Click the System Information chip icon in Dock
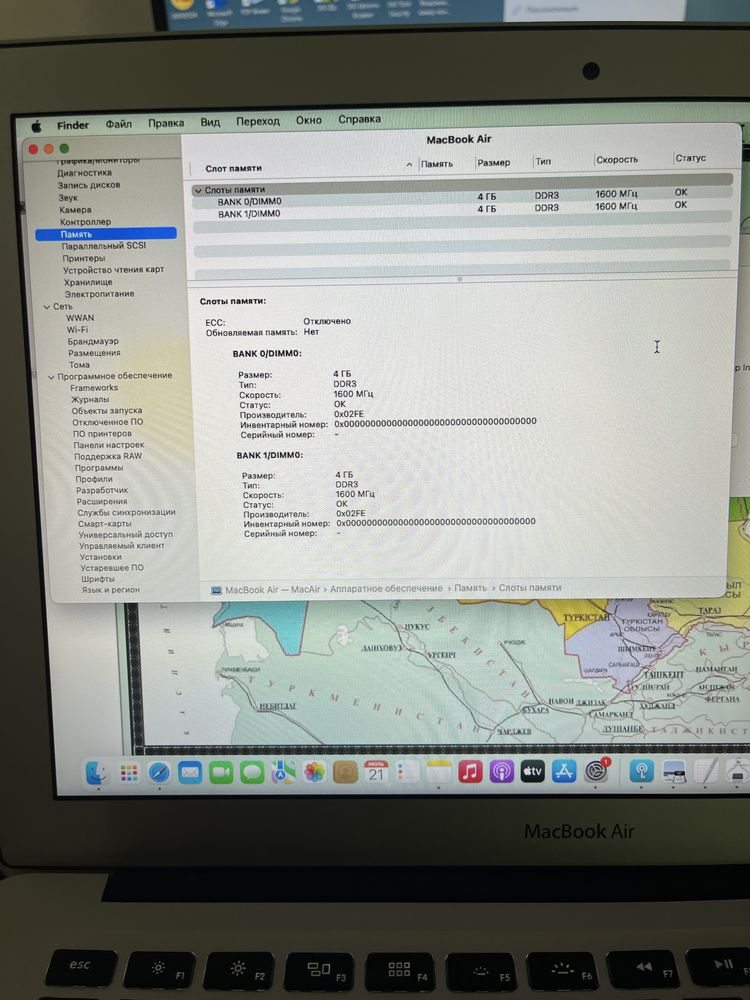The height and width of the screenshot is (1000, 750). pos(737,770)
